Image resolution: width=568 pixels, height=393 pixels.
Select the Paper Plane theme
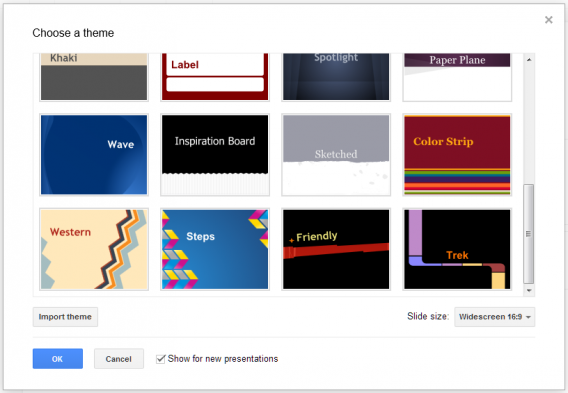(457, 77)
